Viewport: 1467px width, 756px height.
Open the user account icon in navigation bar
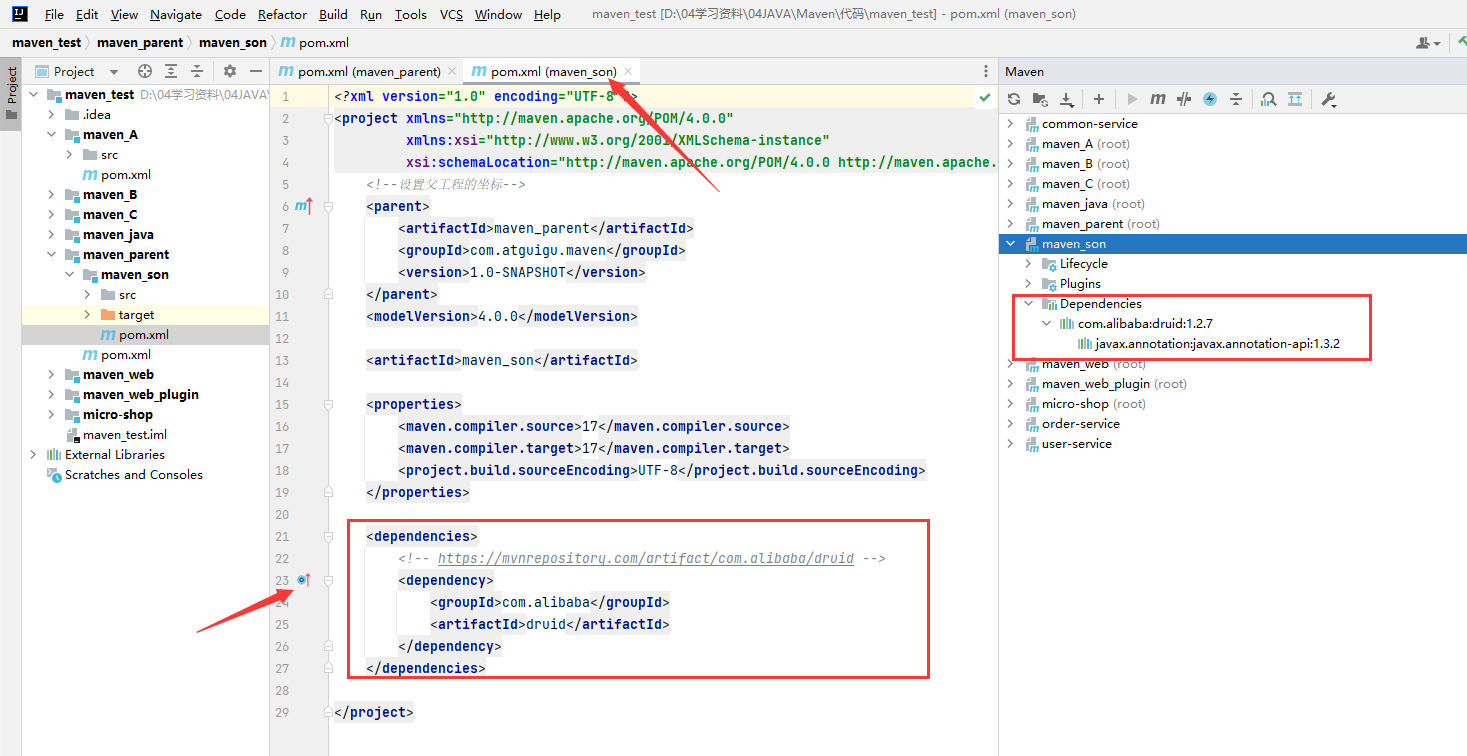tap(1428, 43)
